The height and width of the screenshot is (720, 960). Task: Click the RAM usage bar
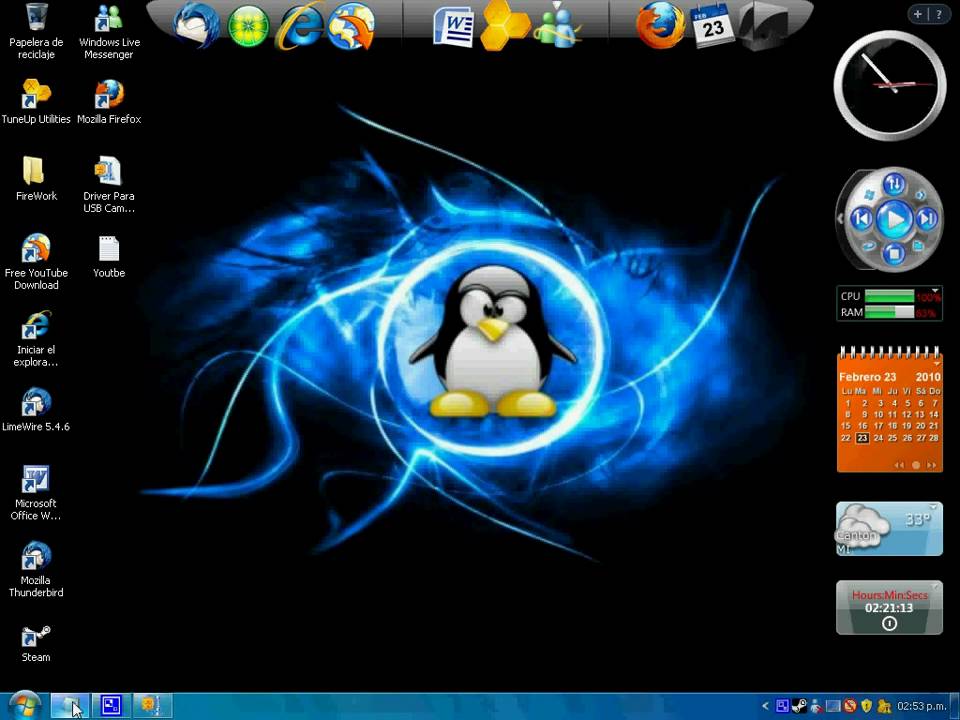click(890, 312)
